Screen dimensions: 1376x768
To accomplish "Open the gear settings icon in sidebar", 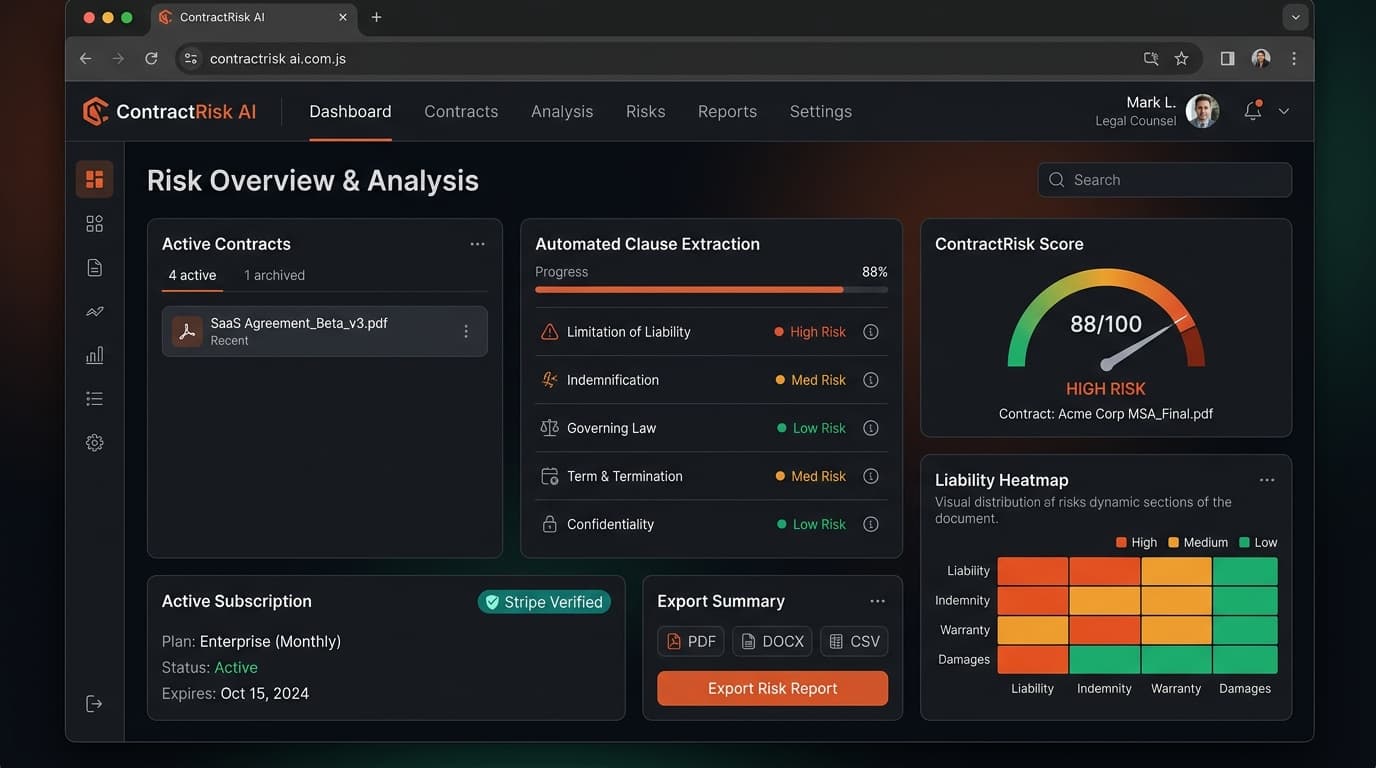I will pos(94,443).
